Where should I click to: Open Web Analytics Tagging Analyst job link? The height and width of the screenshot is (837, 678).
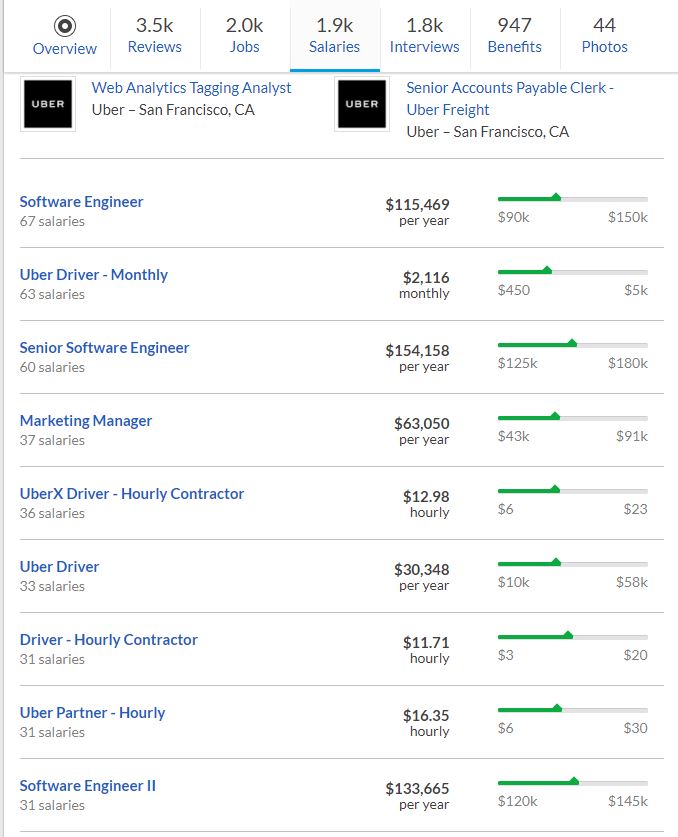click(x=191, y=88)
